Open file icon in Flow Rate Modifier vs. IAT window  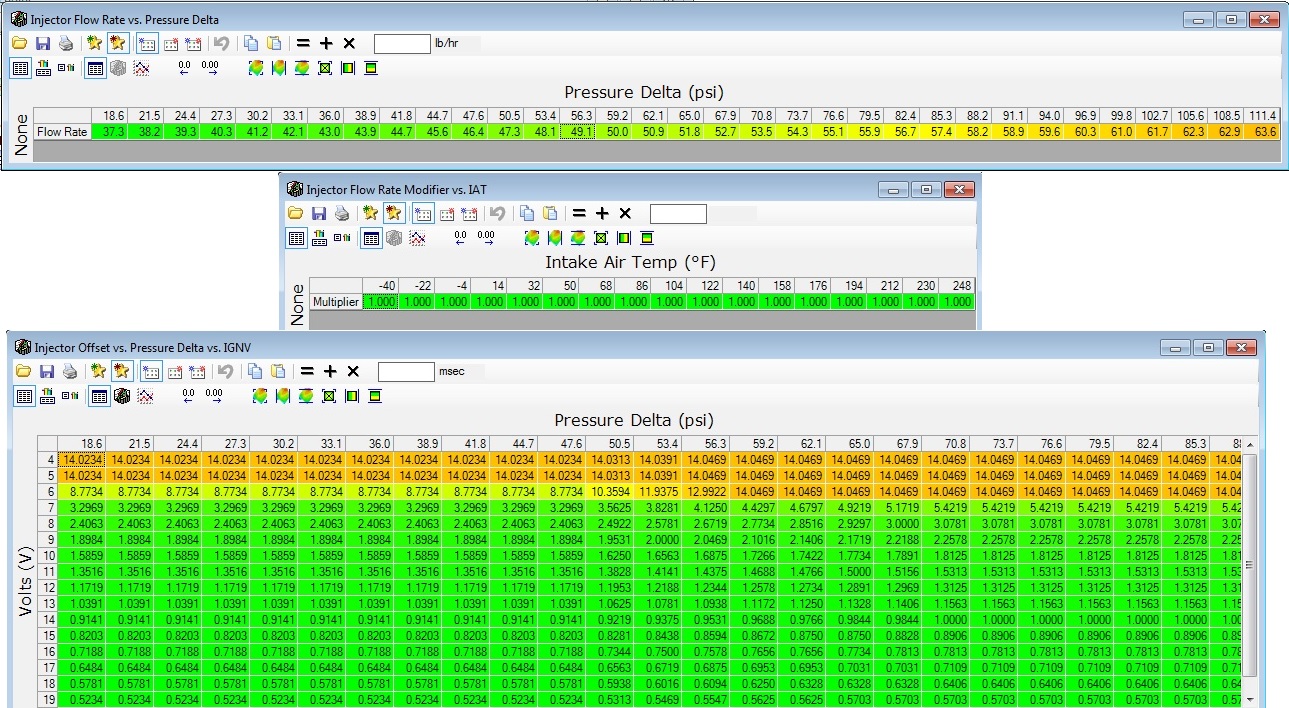[x=296, y=213]
